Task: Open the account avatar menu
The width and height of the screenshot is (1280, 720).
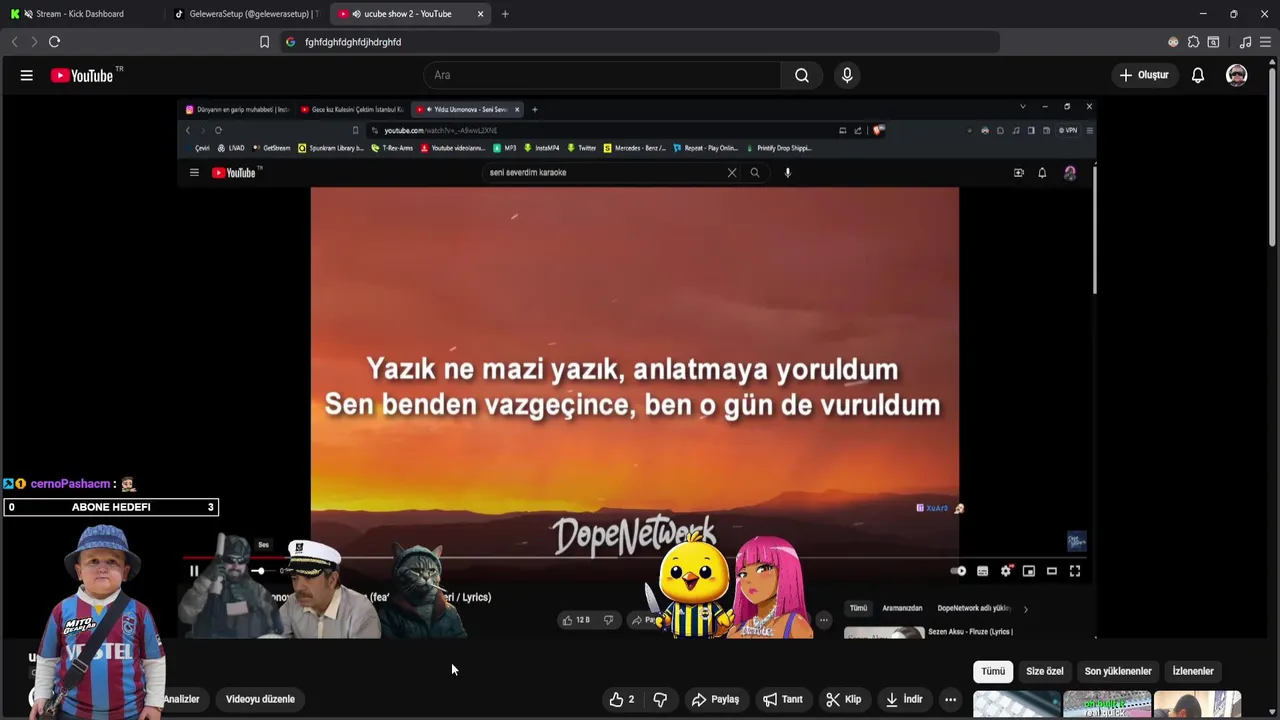Action: click(1237, 75)
